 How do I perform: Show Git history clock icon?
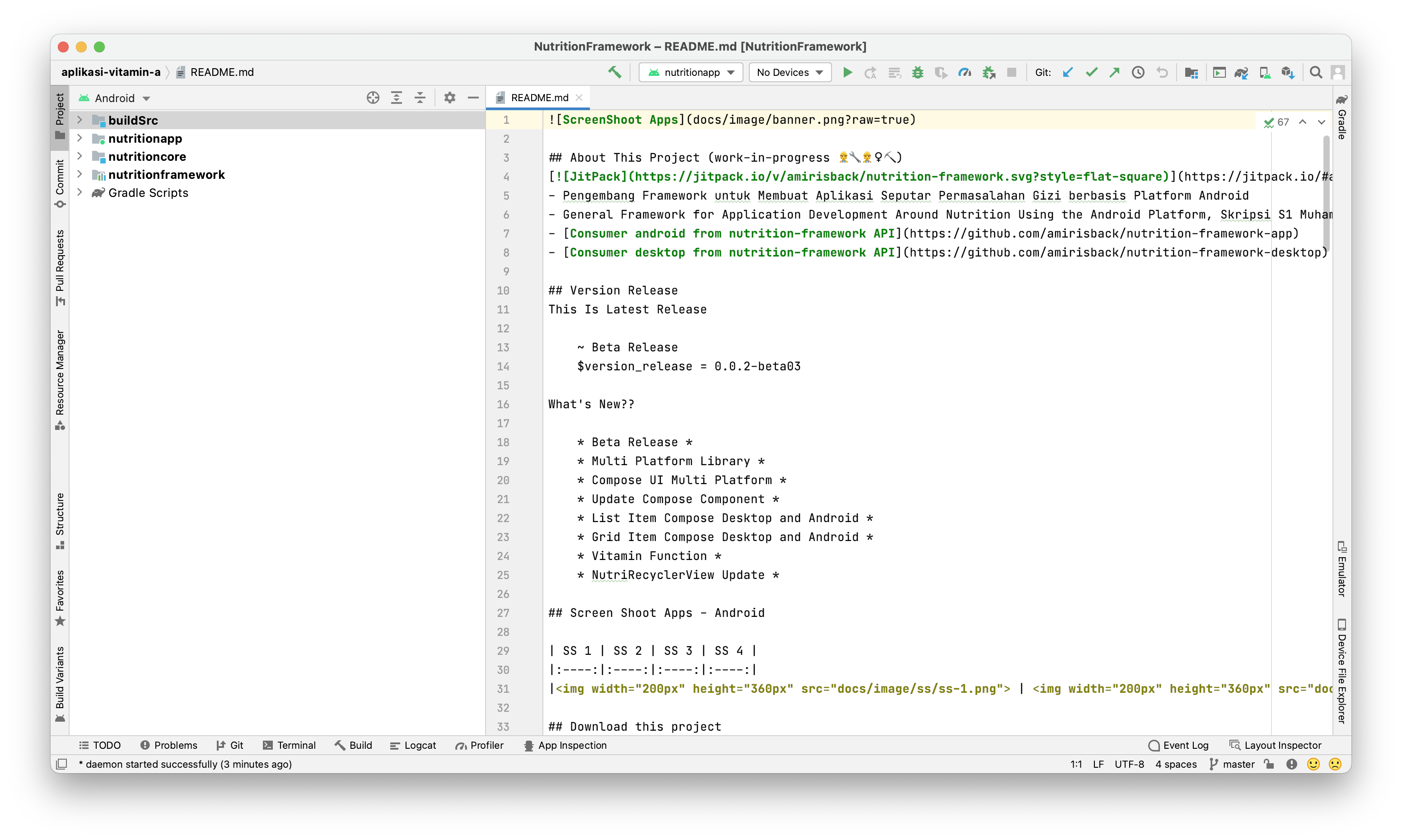pyautogui.click(x=1138, y=72)
